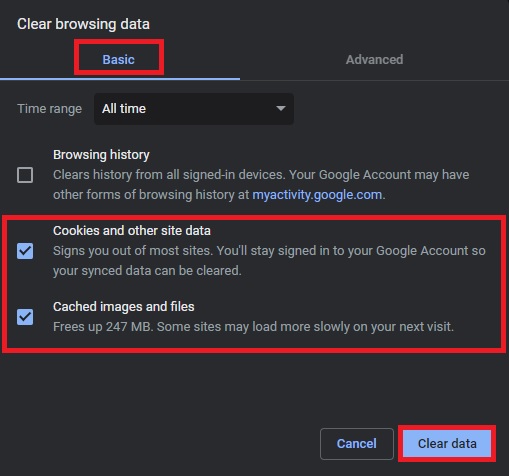Click the Time range label
Screen dimensions: 509x476
pos(49,109)
